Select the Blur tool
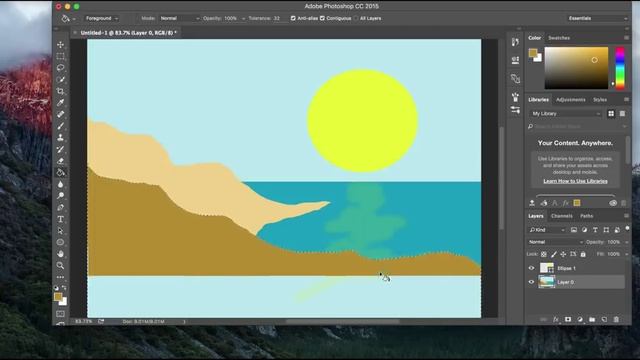This screenshot has width=640, height=360. pos(60,184)
